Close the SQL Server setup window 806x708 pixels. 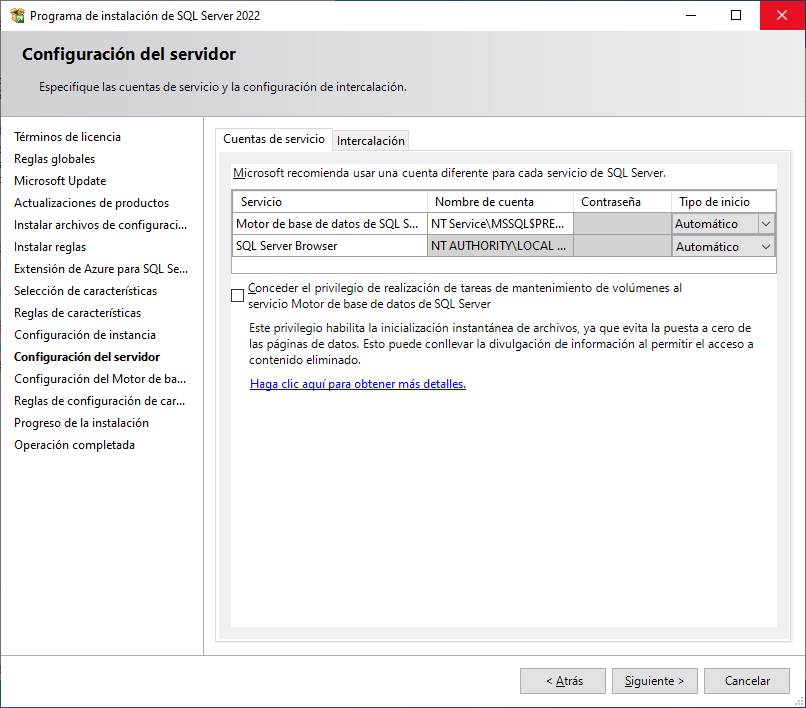[782, 16]
